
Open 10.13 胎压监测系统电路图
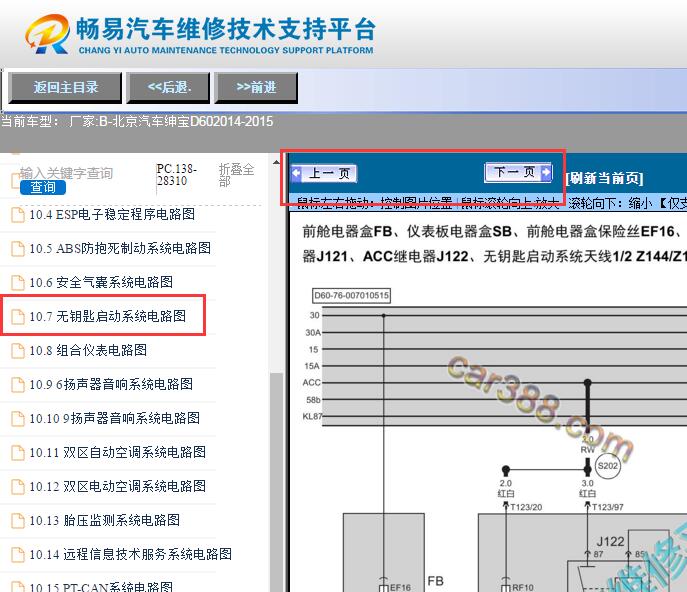(105, 521)
